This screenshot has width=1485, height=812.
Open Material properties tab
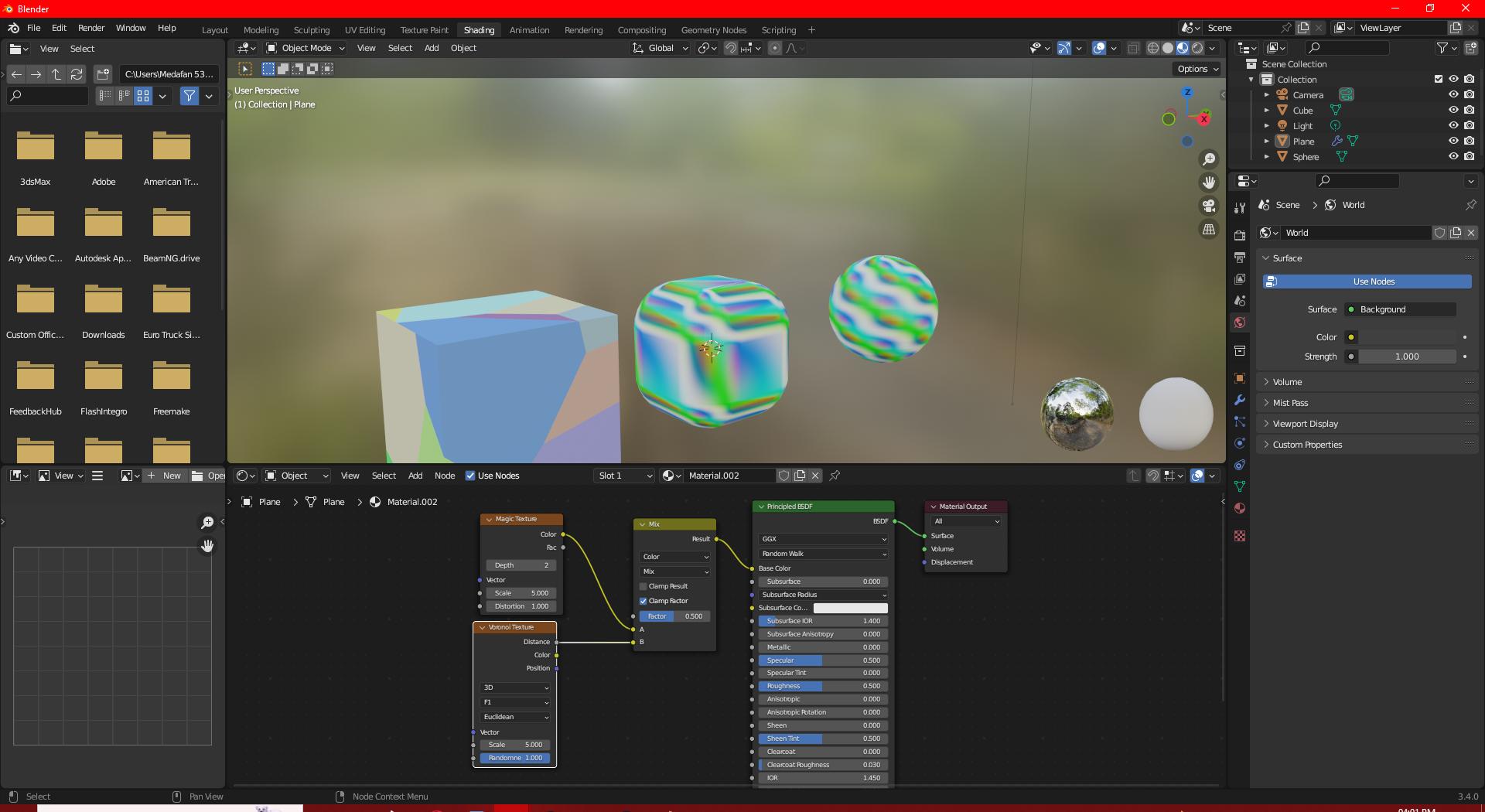pos(1240,508)
